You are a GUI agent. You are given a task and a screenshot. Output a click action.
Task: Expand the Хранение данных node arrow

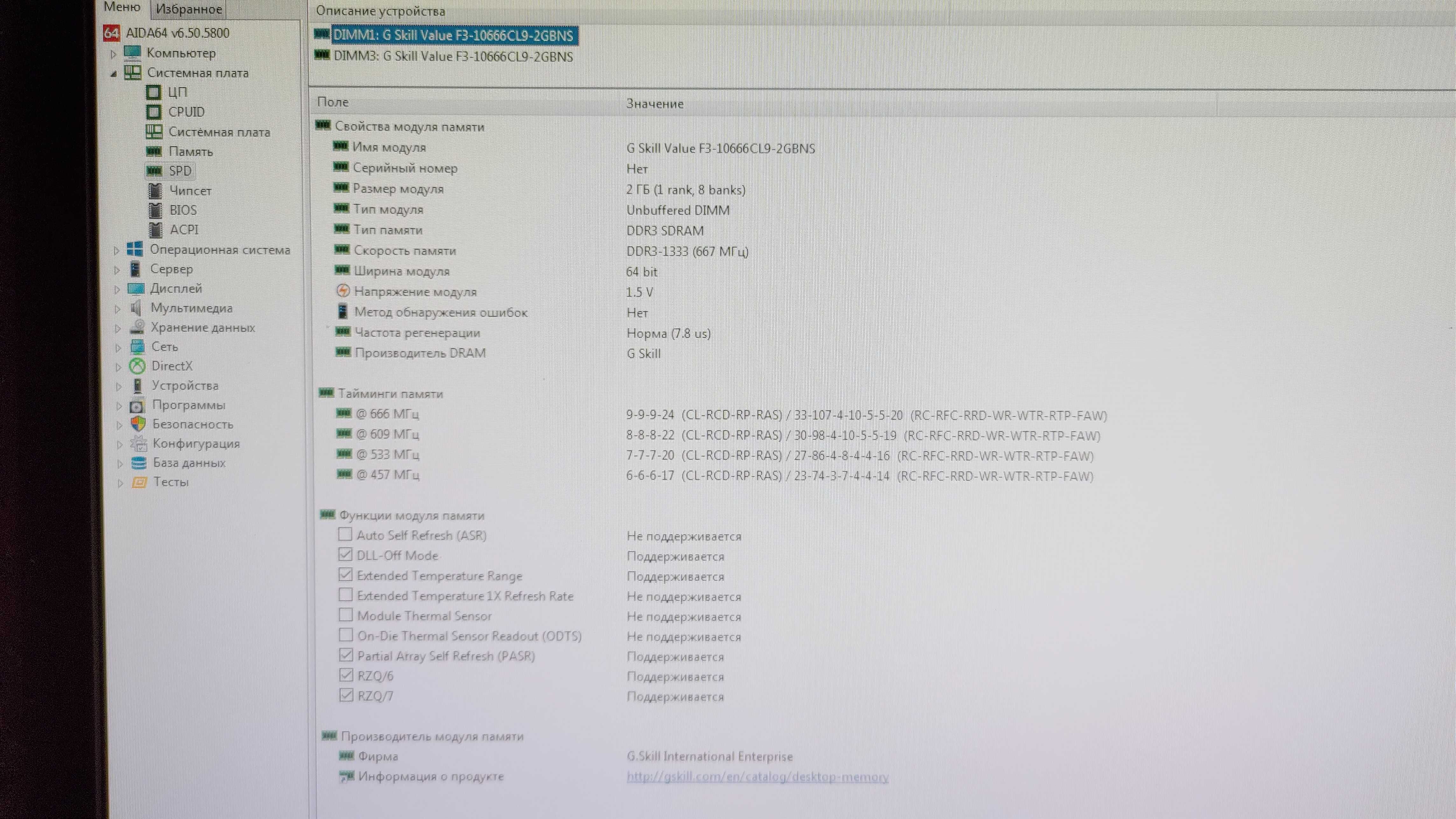117,328
